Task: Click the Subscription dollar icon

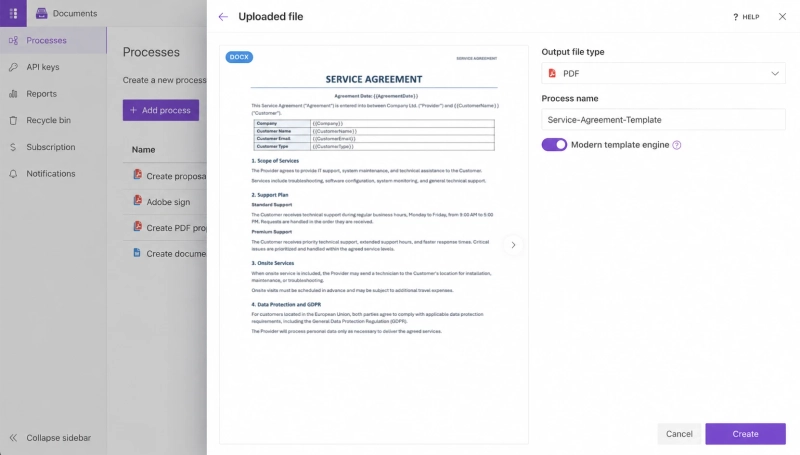Action: [13, 147]
